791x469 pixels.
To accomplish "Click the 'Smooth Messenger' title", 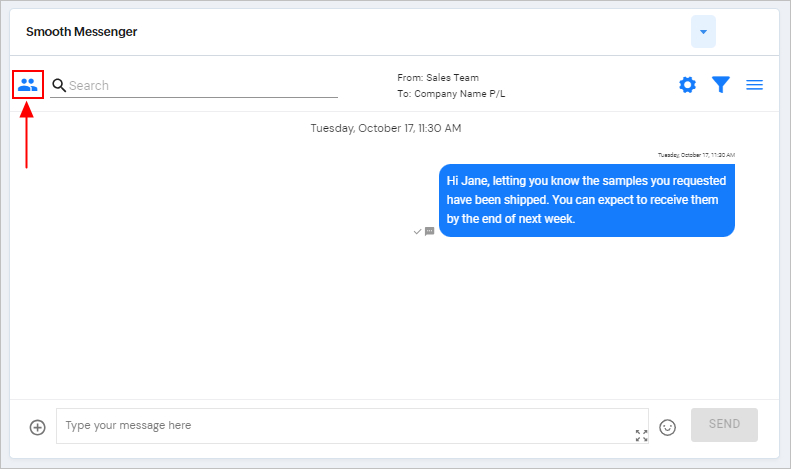I will click(x=82, y=32).
